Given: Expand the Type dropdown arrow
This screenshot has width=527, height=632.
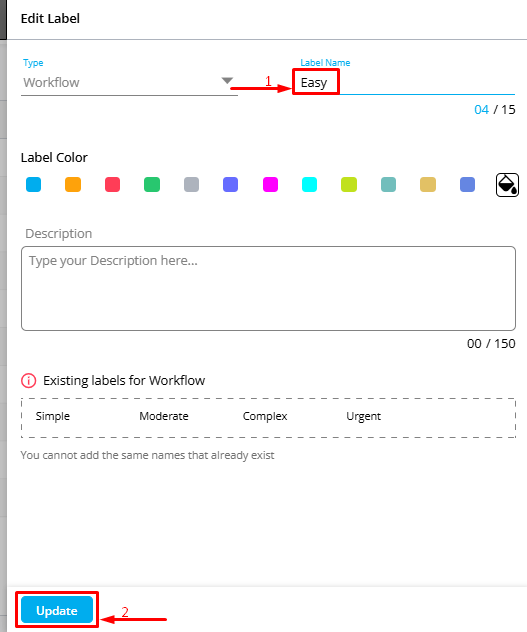Looking at the screenshot, I should 227,81.
